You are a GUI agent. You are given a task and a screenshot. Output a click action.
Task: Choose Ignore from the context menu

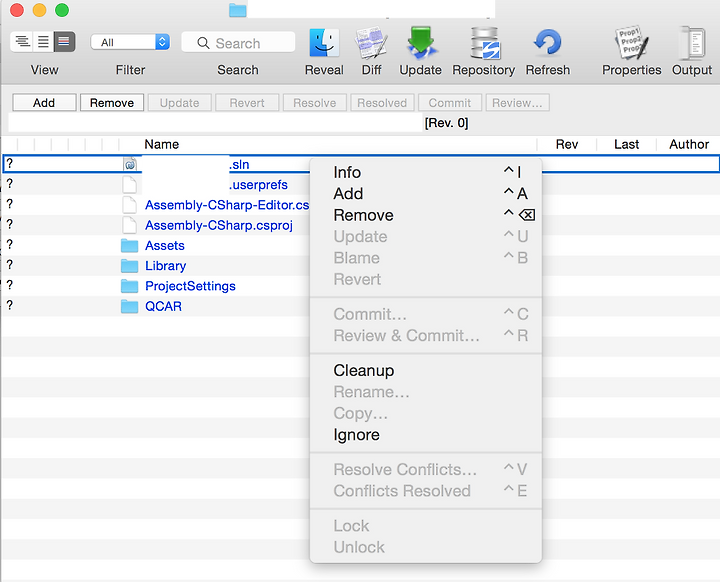426,435
